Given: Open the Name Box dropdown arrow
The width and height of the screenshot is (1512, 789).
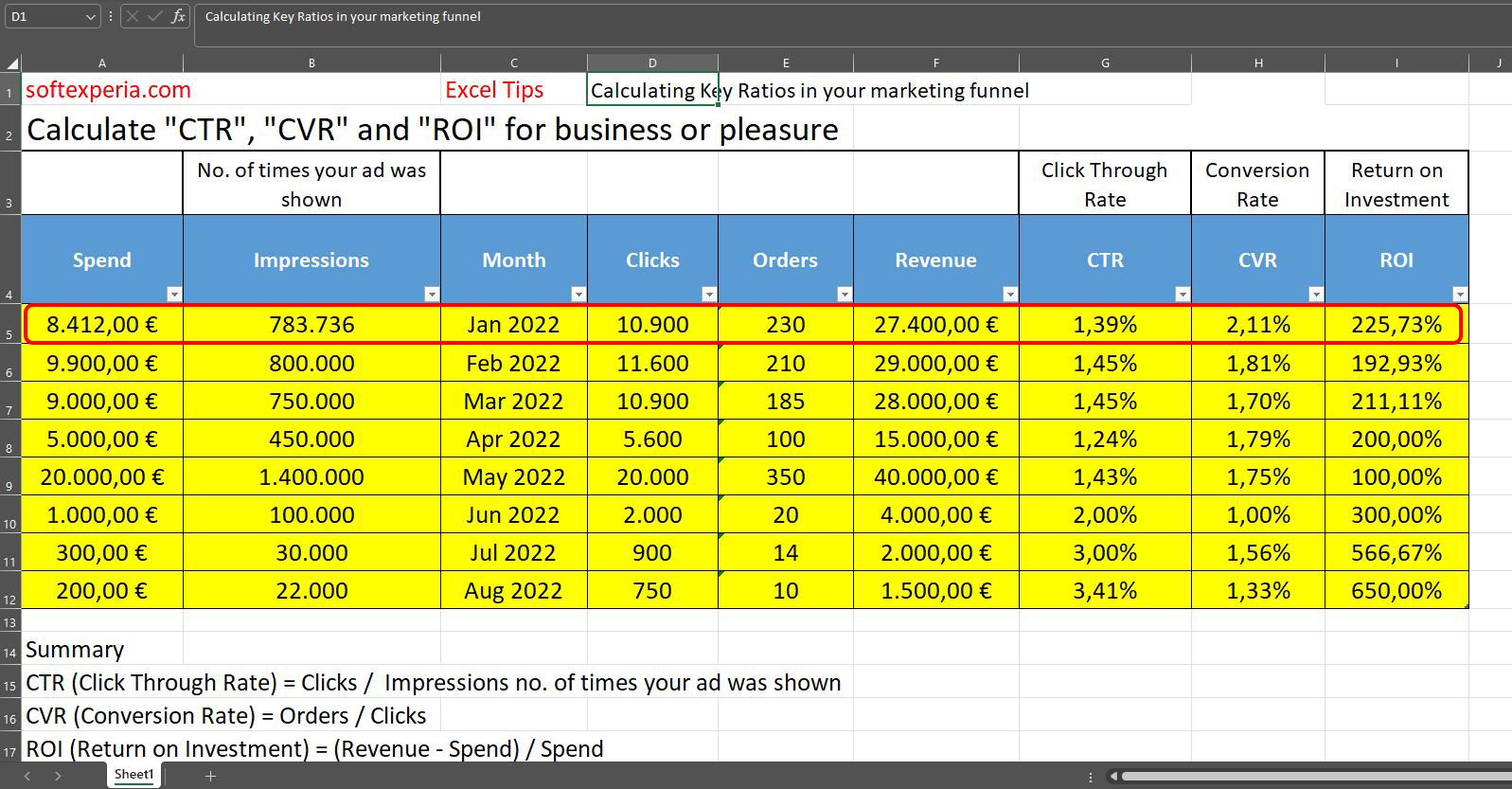Looking at the screenshot, I should pyautogui.click(x=90, y=17).
